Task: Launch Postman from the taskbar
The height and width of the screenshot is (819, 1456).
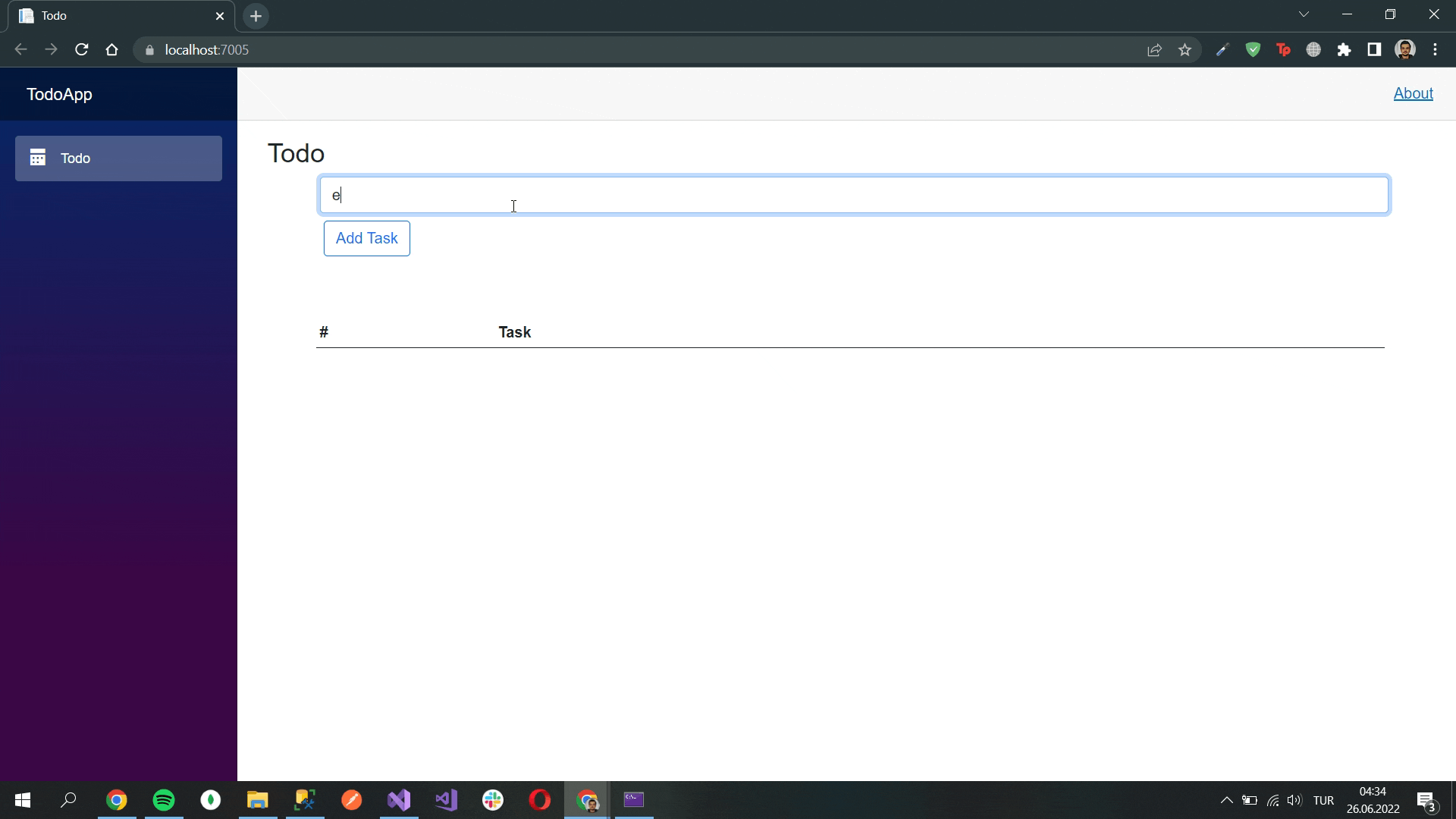Action: (x=352, y=800)
